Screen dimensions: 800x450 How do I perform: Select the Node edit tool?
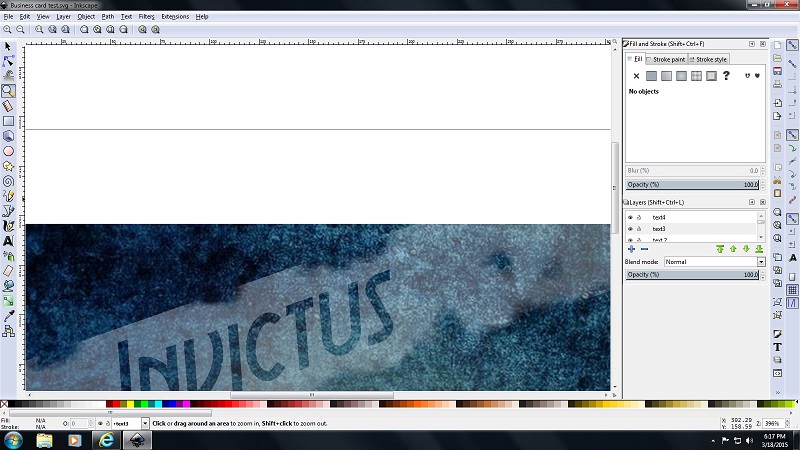point(8,61)
